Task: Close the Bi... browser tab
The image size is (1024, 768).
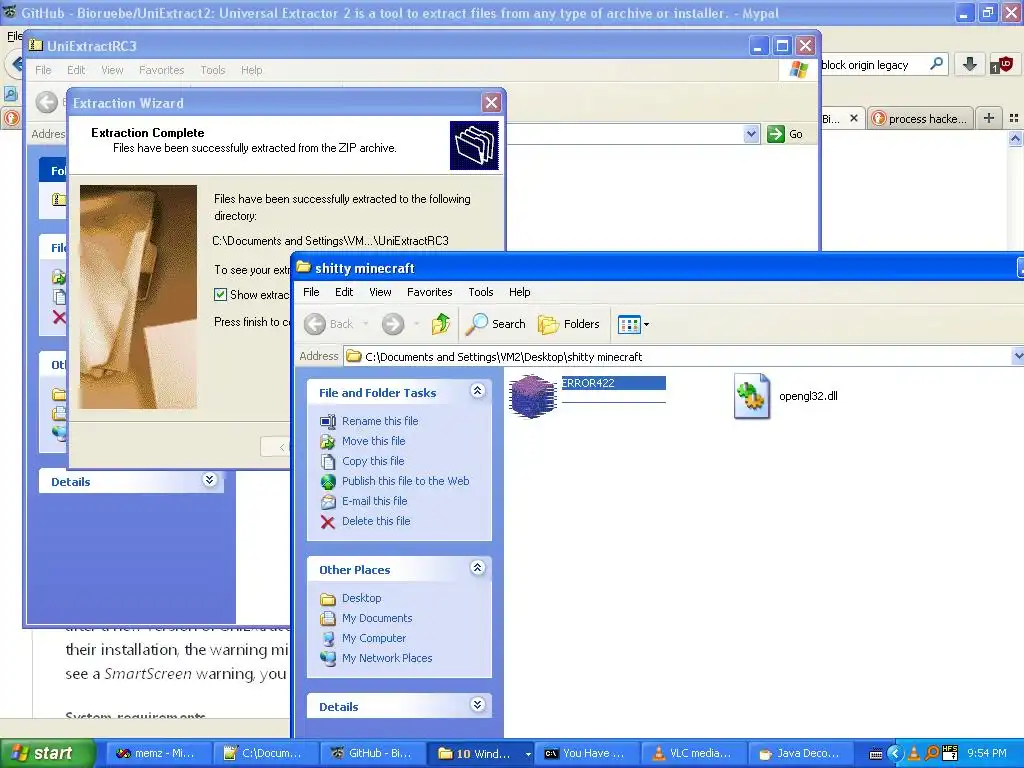Action: click(854, 118)
